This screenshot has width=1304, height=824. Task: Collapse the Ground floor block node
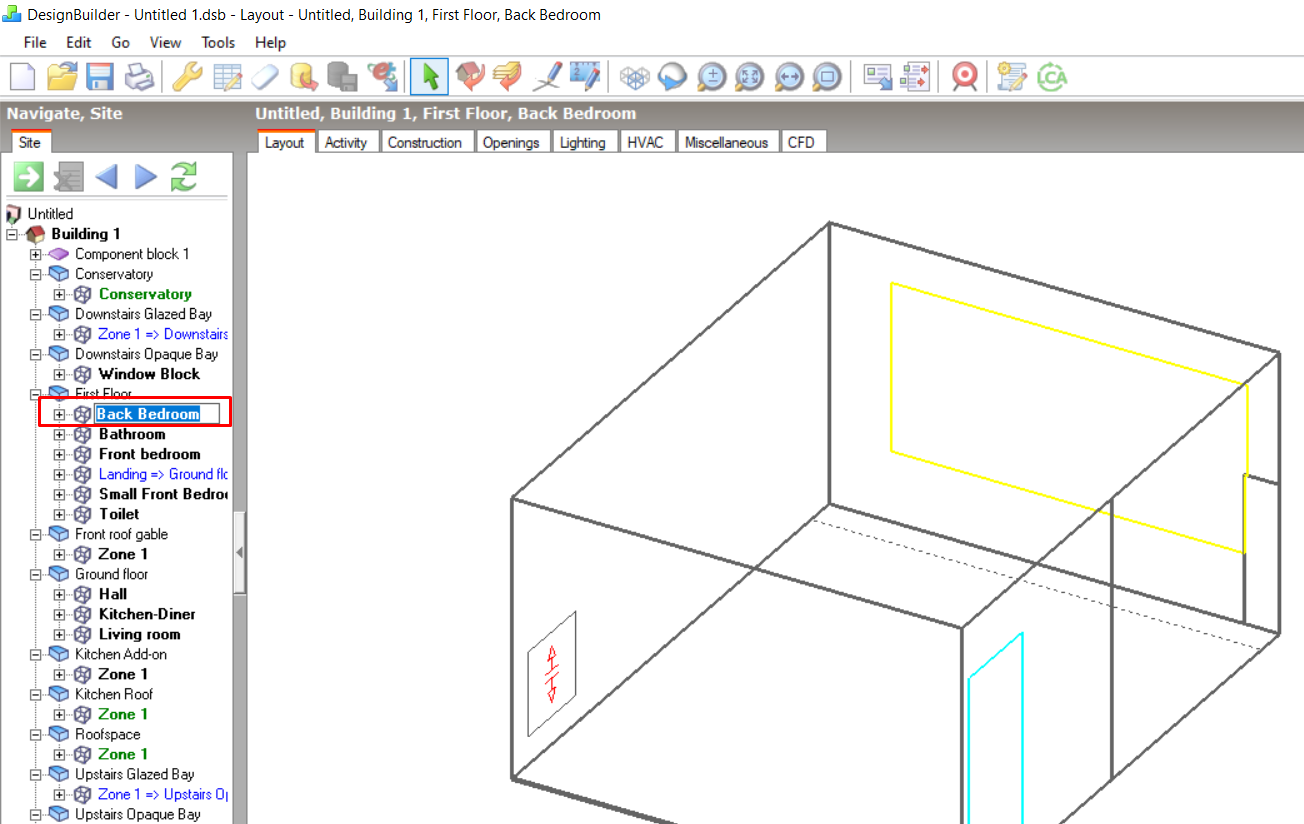[x=36, y=574]
